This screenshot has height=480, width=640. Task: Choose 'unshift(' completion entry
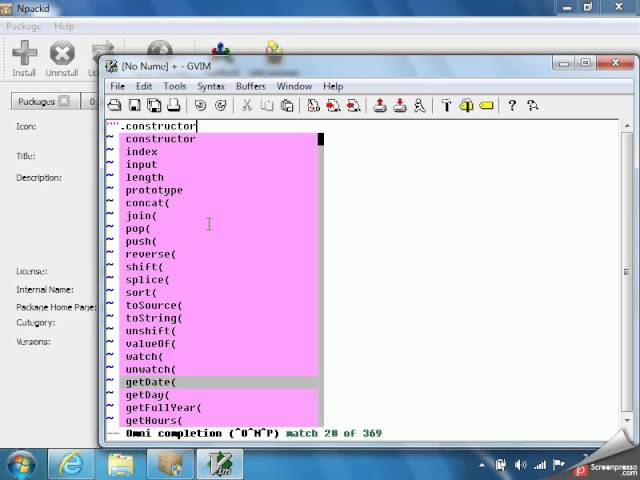[x=218, y=331]
